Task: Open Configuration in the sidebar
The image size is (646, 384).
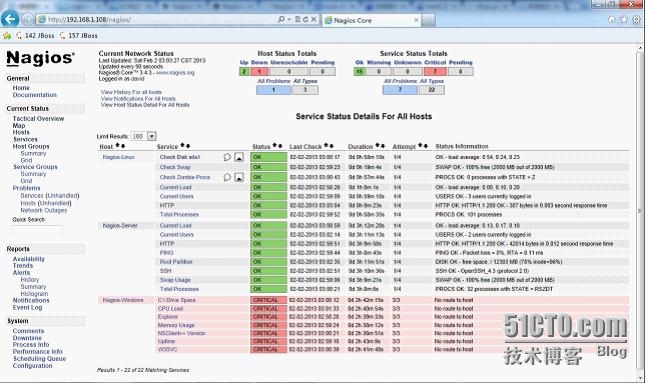Action: tap(33, 365)
